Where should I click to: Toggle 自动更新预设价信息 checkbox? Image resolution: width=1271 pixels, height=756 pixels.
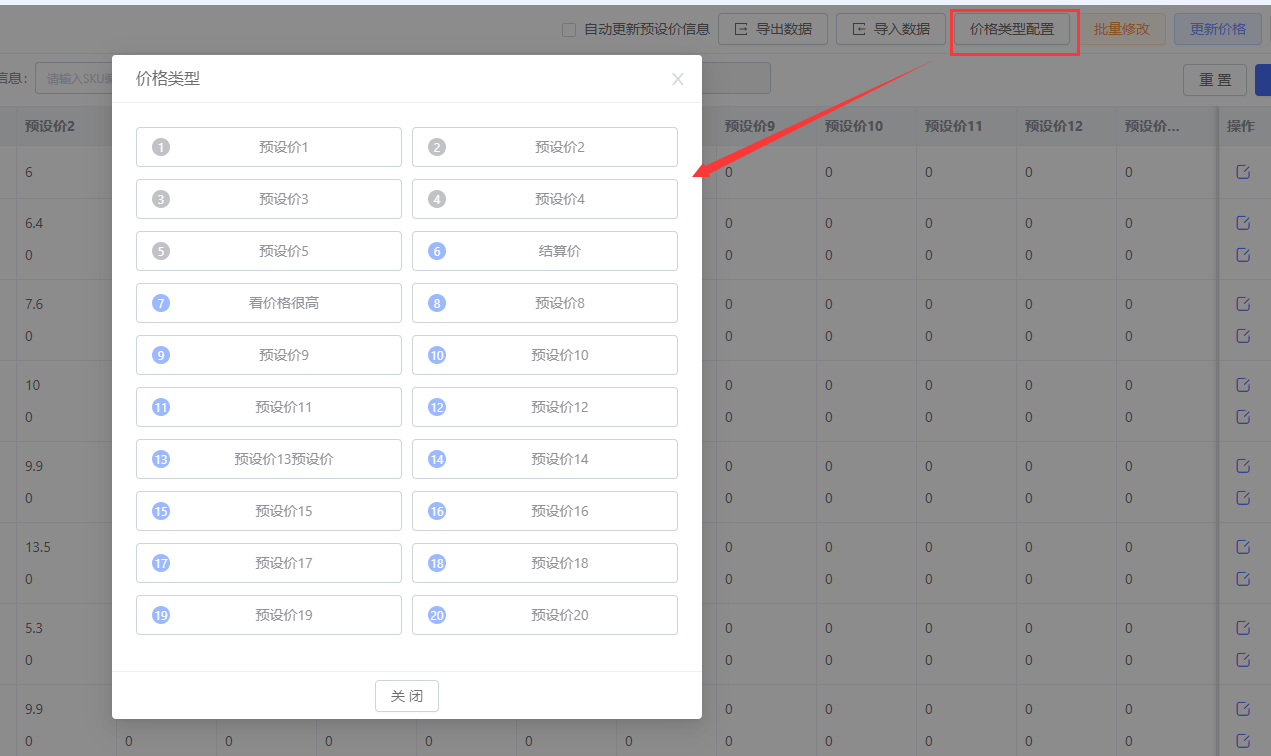(x=569, y=30)
